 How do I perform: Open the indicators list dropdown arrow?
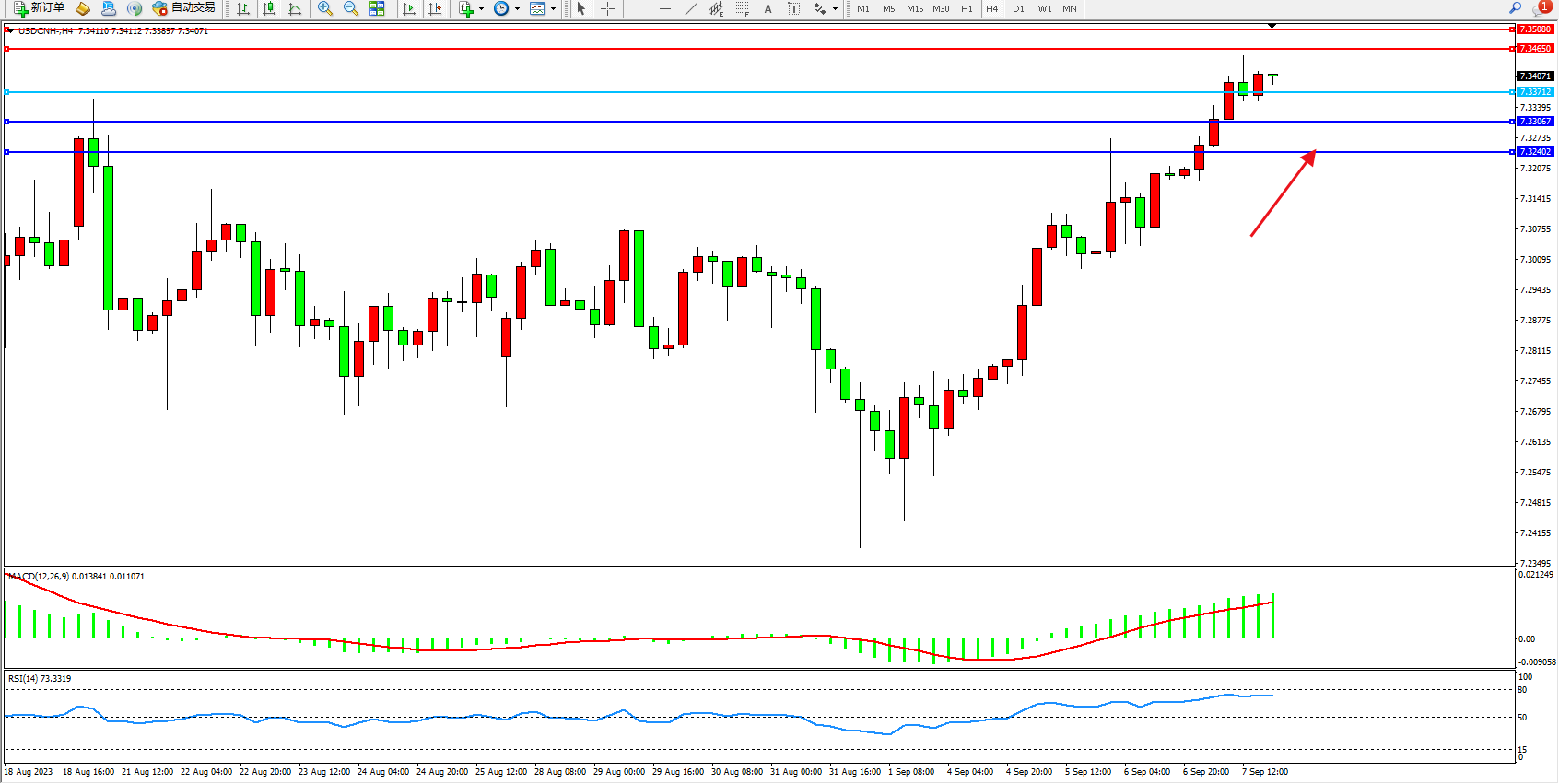(481, 9)
